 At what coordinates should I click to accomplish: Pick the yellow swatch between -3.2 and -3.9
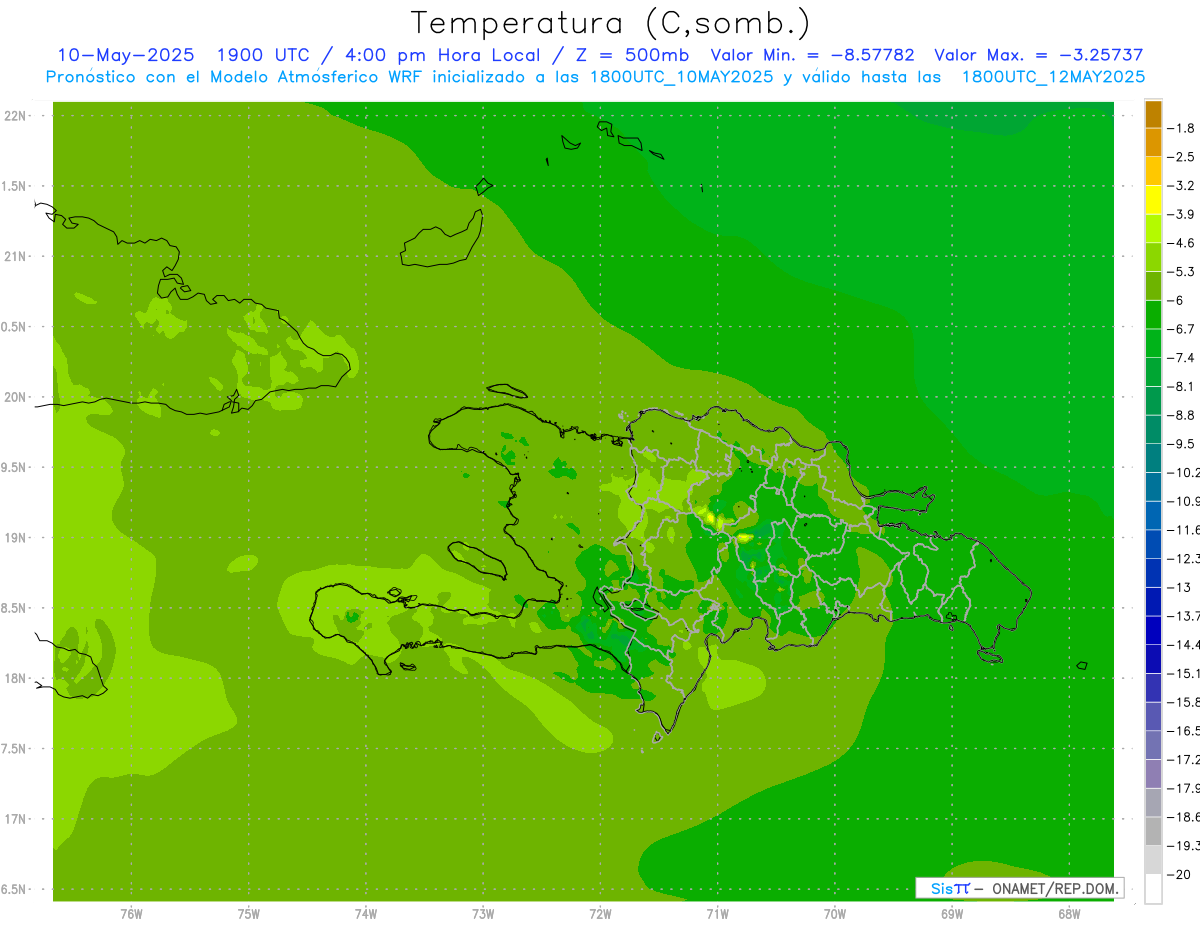[x=1154, y=200]
